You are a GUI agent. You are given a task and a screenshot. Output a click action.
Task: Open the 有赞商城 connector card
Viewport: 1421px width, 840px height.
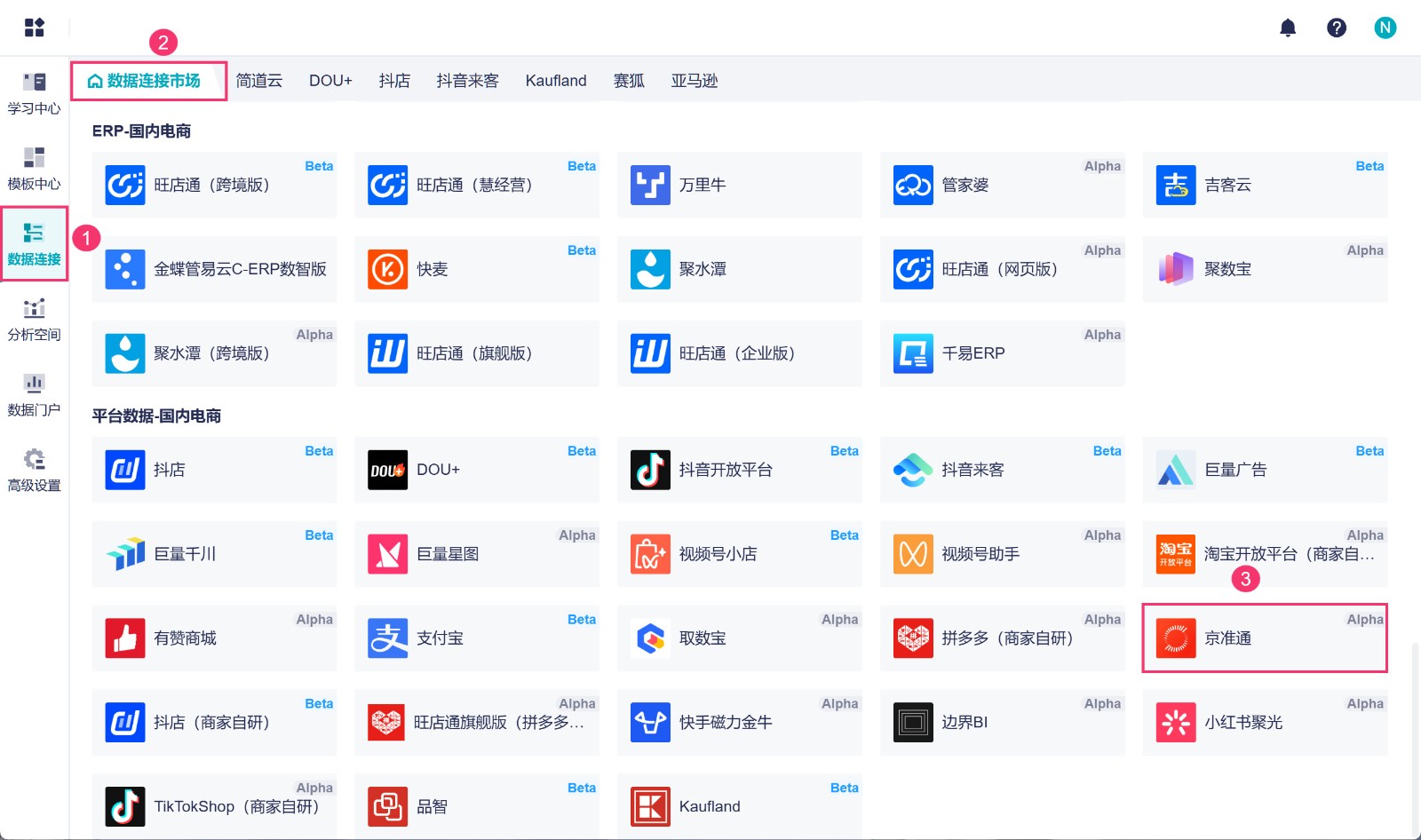[214, 638]
